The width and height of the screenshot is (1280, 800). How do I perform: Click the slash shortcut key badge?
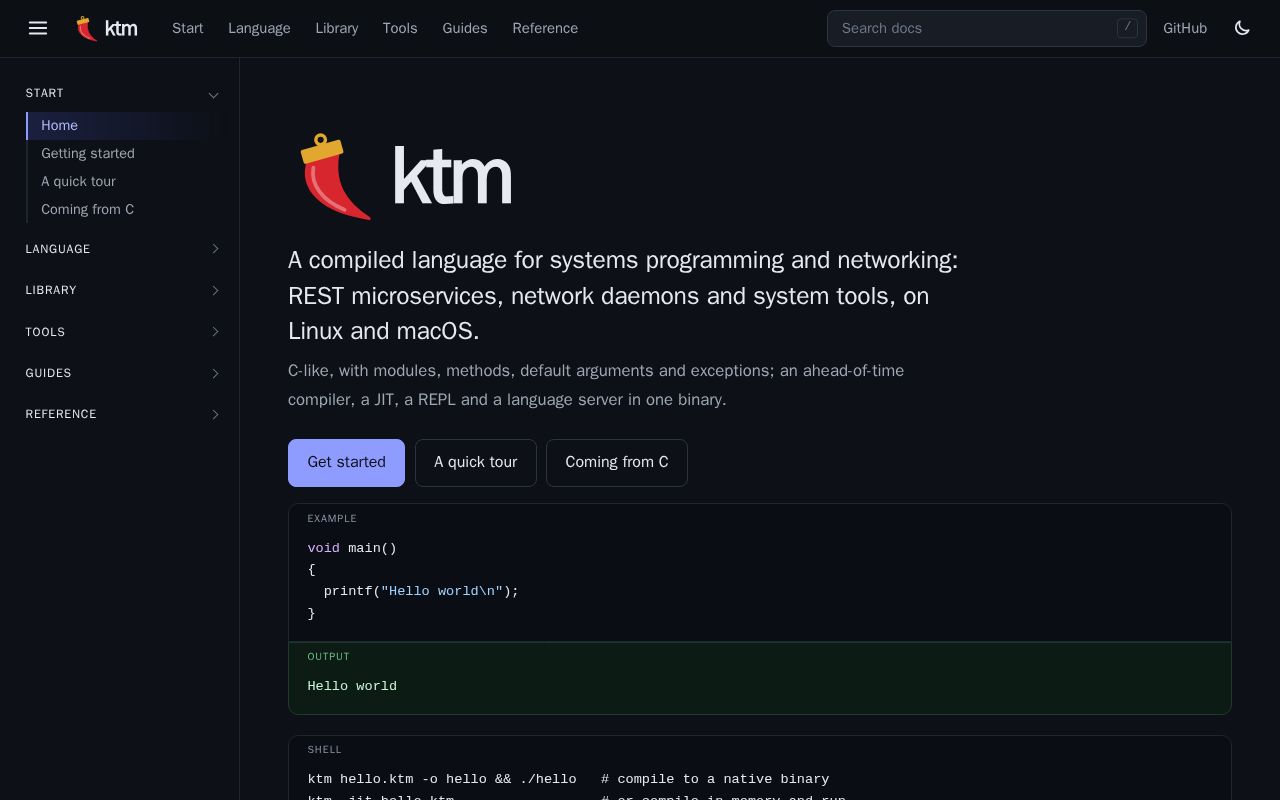click(1127, 28)
